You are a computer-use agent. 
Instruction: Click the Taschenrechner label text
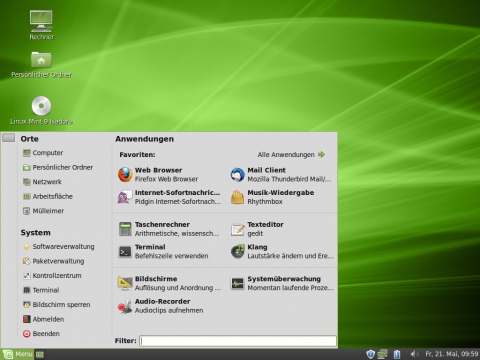162,225
